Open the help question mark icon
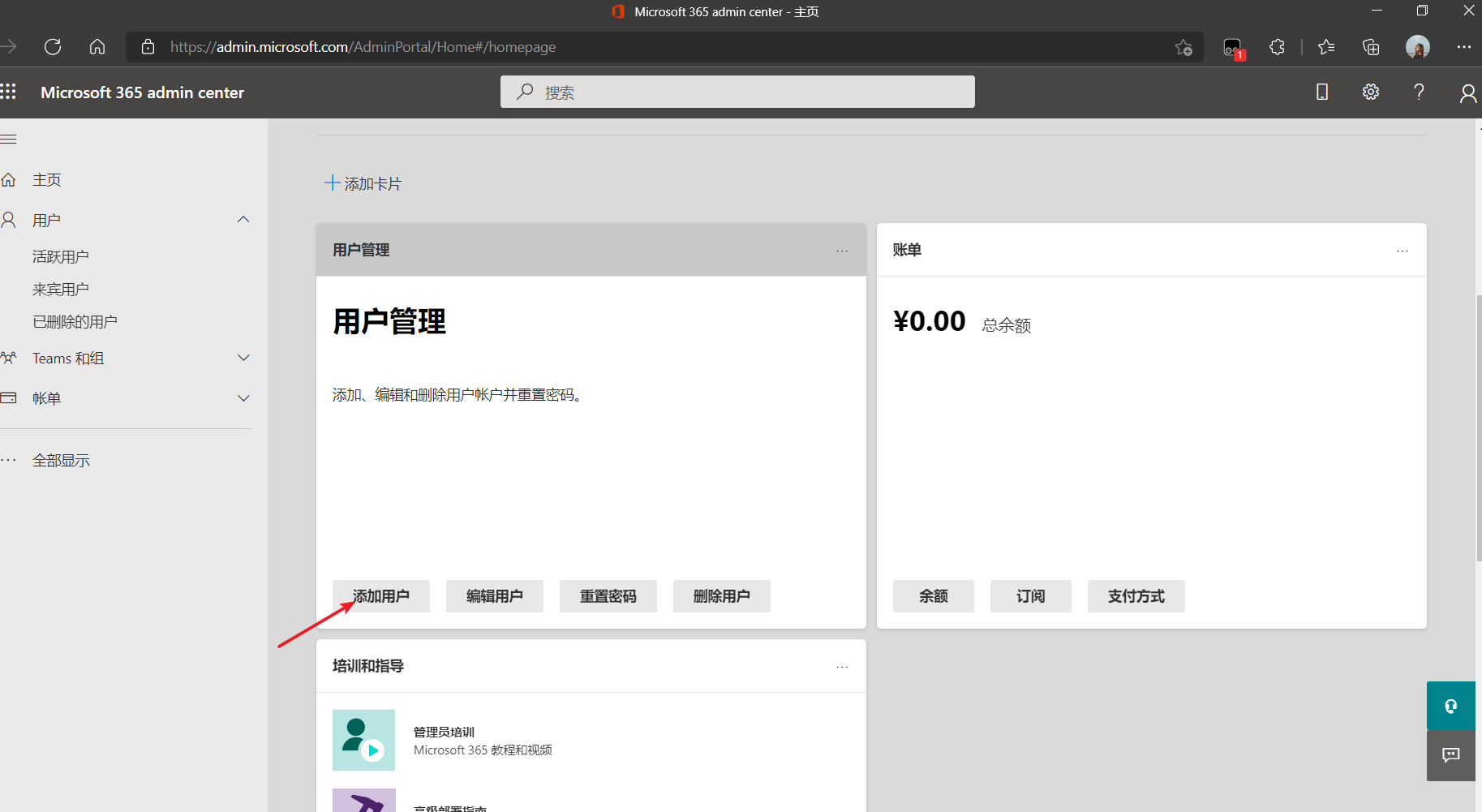This screenshot has width=1482, height=812. coord(1419,92)
